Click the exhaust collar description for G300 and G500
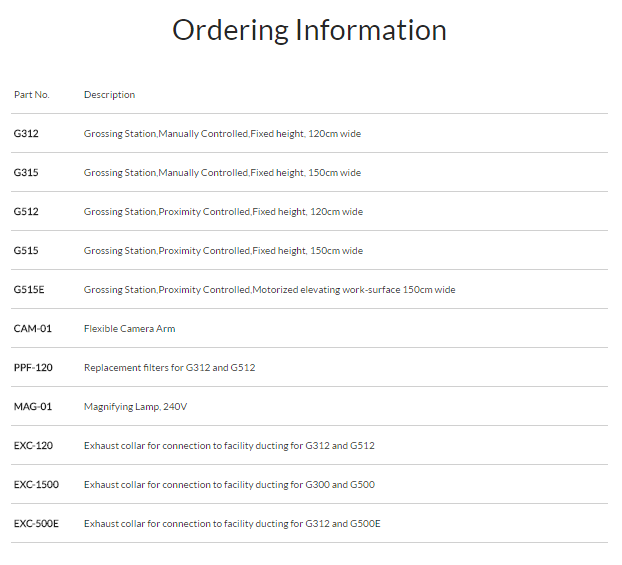Viewport: 622px width, 565px height. (229, 485)
